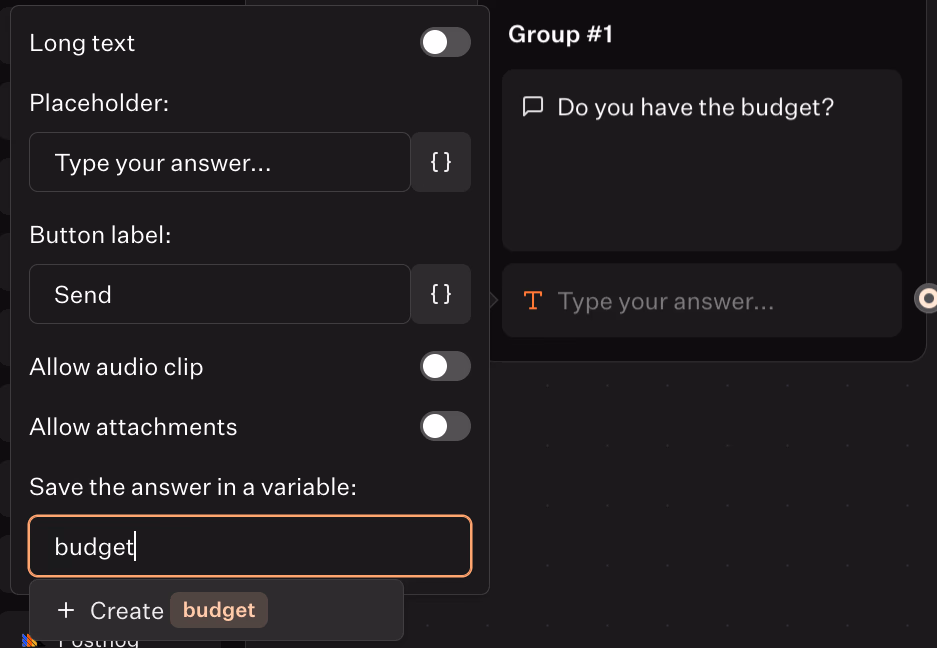Select the "Type your answer..." block in Group #1
The image size is (937, 648).
[x=701, y=301]
